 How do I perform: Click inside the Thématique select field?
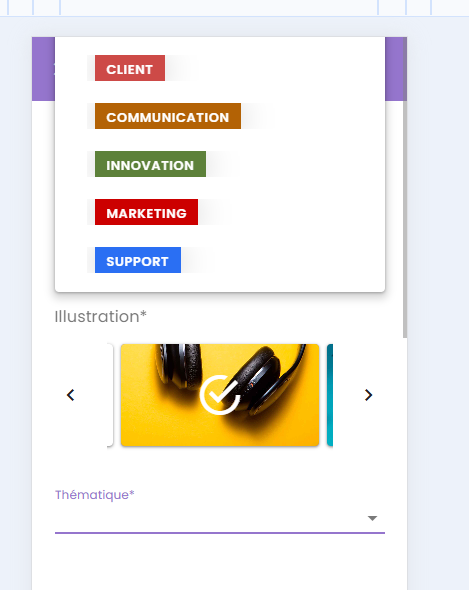(x=220, y=518)
